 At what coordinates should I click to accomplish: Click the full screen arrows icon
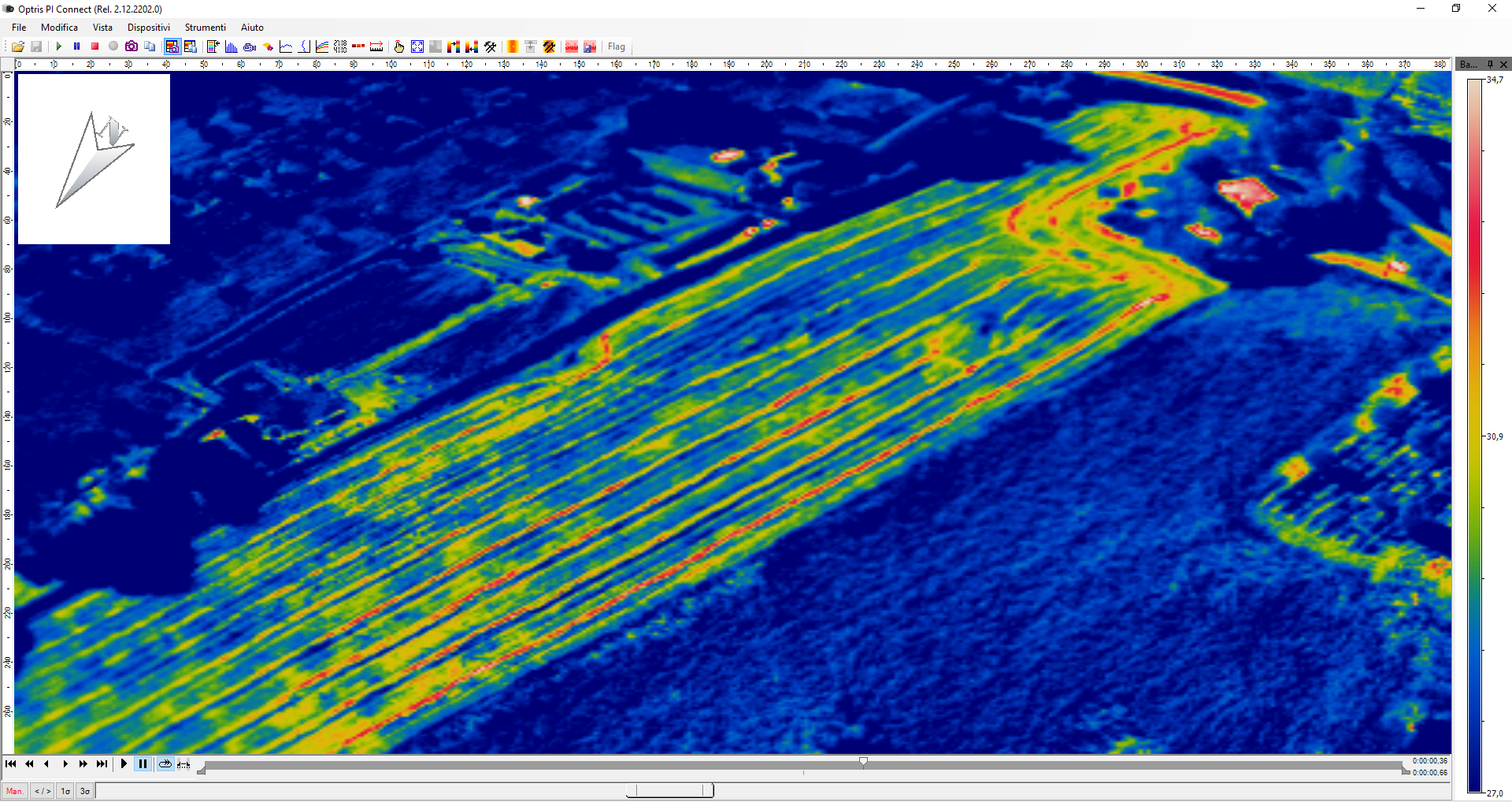point(417,47)
